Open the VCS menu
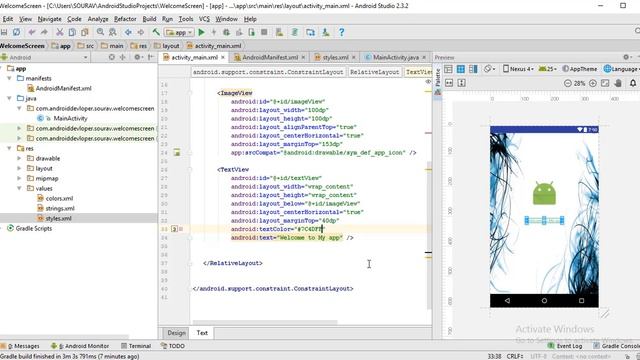The width and height of the screenshot is (640, 360). coord(204,19)
